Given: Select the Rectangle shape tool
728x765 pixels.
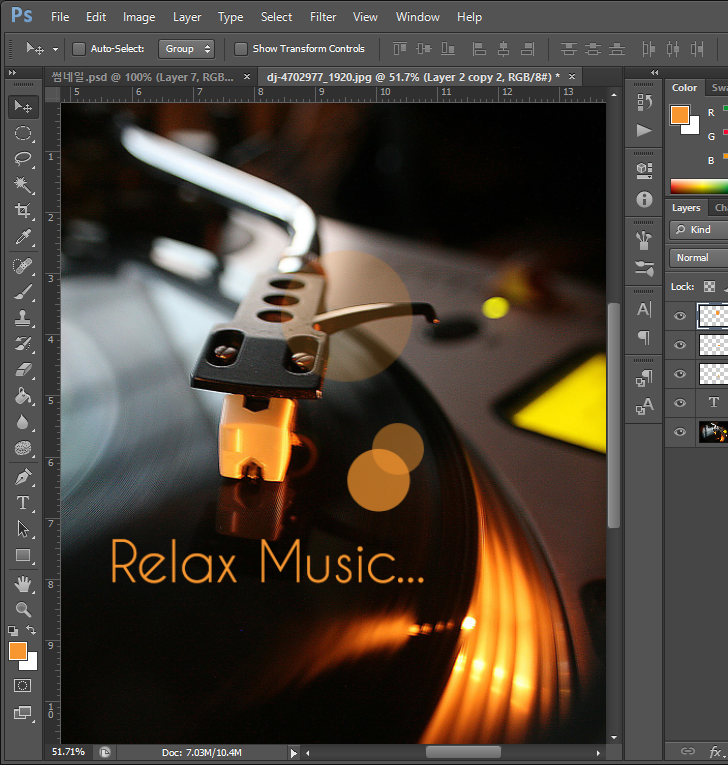Looking at the screenshot, I should click(22, 555).
